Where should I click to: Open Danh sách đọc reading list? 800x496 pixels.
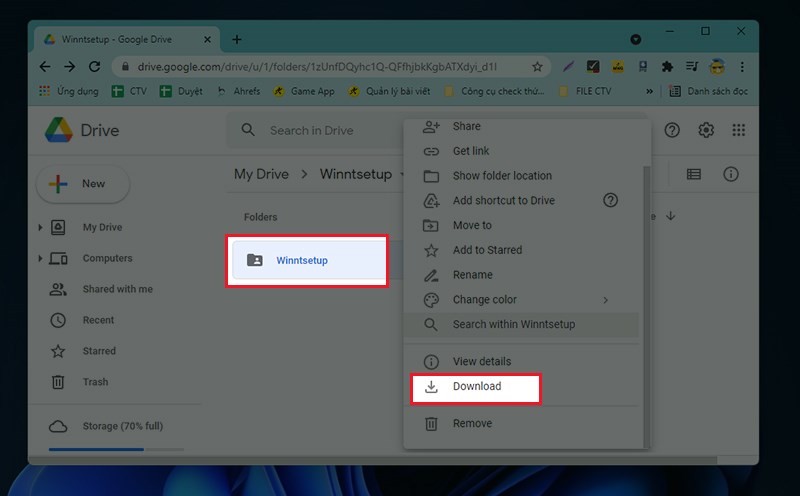click(x=708, y=91)
